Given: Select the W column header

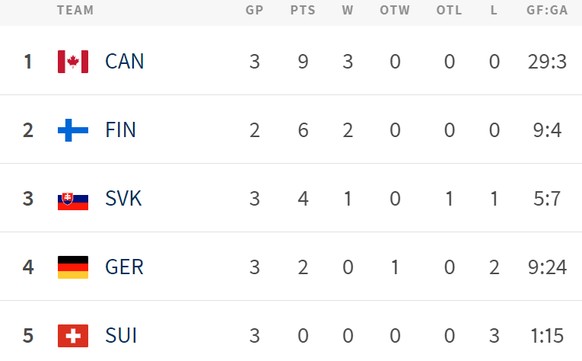Looking at the screenshot, I should pyautogui.click(x=347, y=10).
